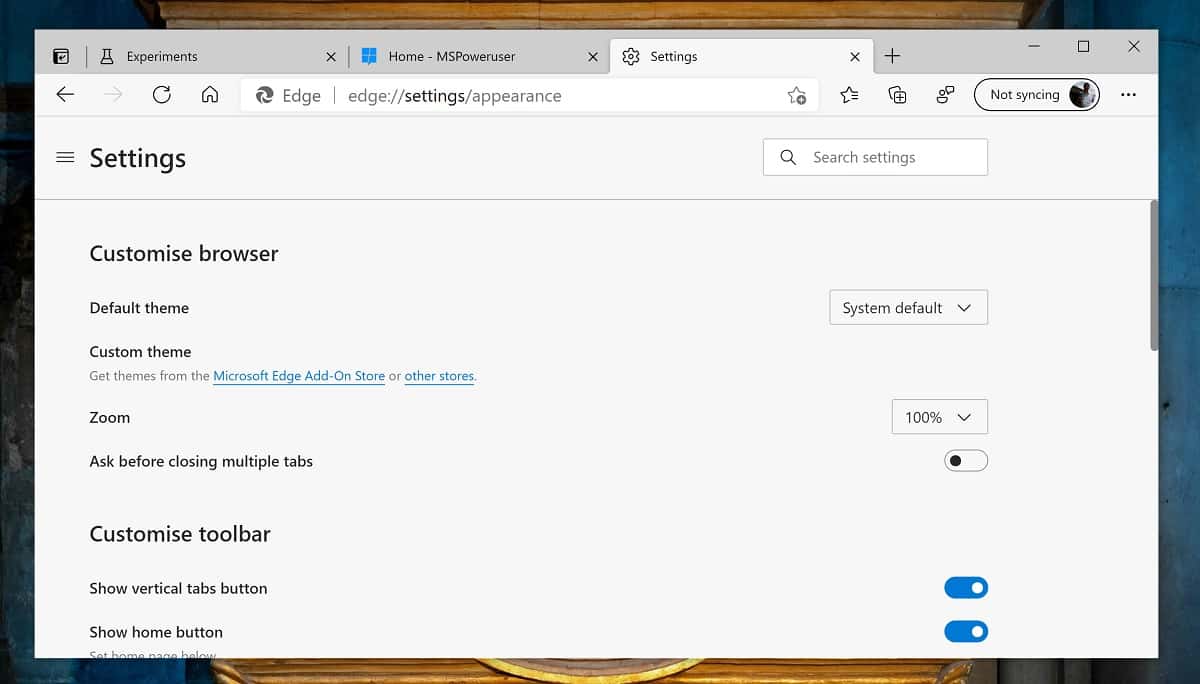Open the Settings hamburger navigation menu
This screenshot has height=684, width=1200.
click(x=65, y=157)
